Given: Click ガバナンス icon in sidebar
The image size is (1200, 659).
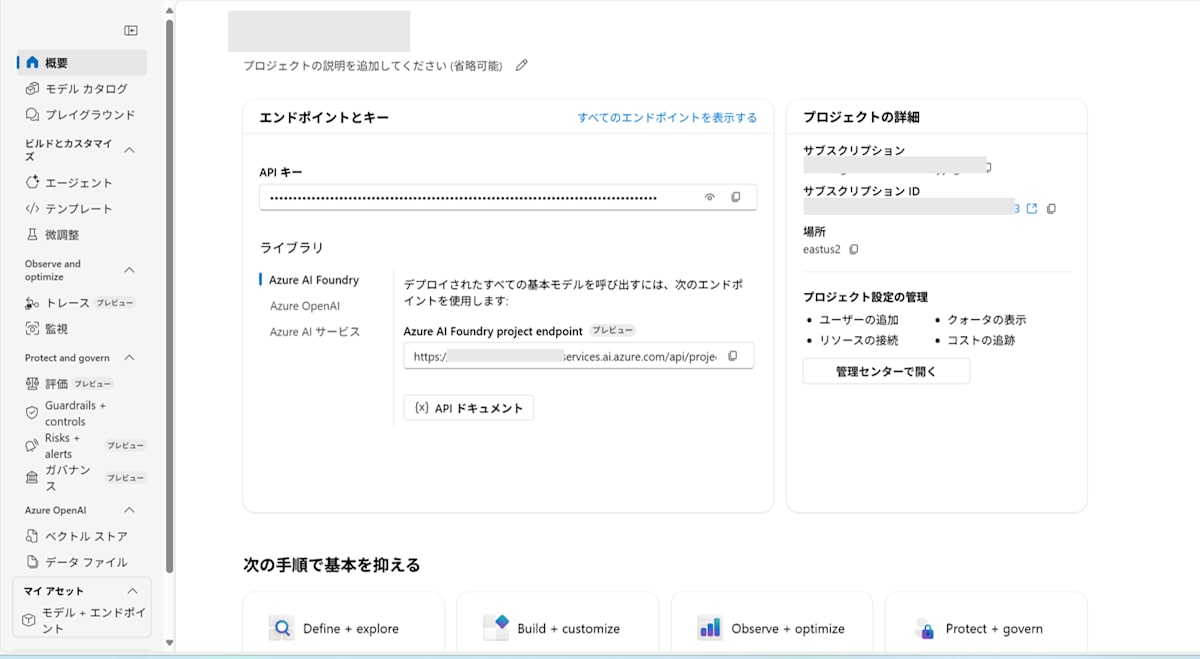Looking at the screenshot, I should pos(32,478).
